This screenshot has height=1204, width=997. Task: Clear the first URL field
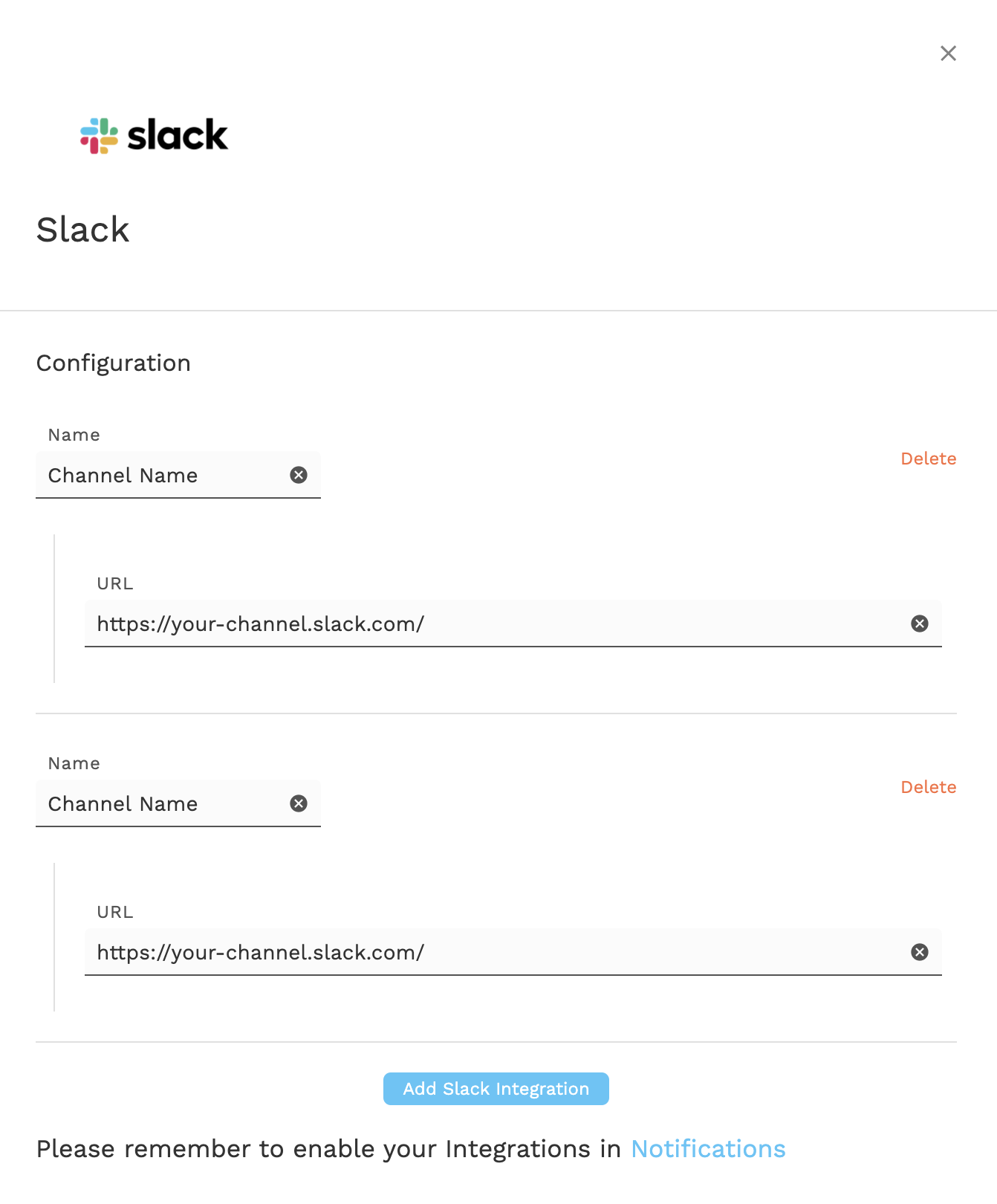point(920,624)
